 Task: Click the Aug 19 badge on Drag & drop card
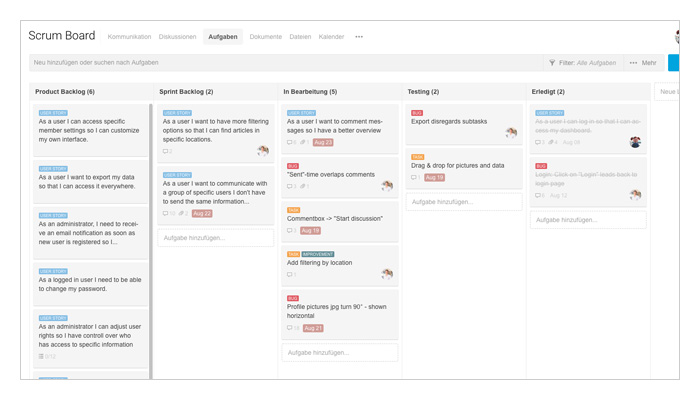pyautogui.click(x=434, y=178)
